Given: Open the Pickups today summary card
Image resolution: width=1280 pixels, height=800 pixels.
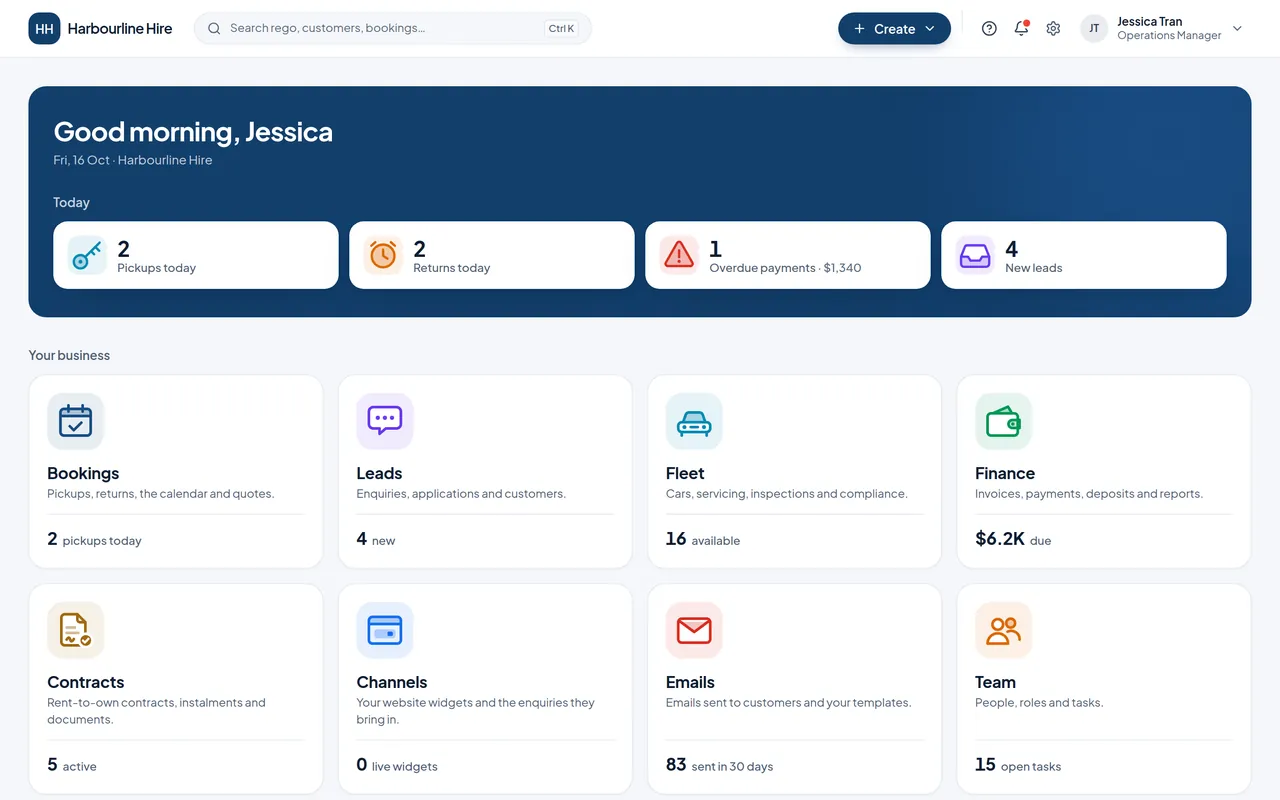Looking at the screenshot, I should click(196, 255).
